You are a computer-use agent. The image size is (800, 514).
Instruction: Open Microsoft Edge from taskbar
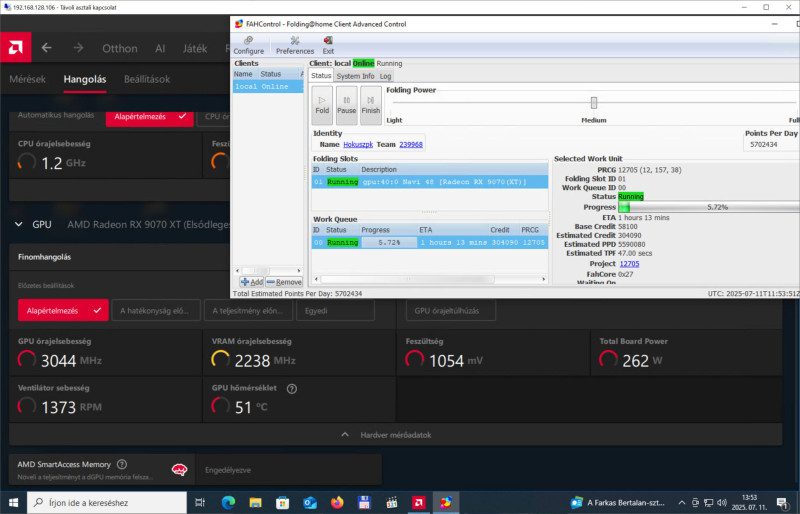(228, 503)
